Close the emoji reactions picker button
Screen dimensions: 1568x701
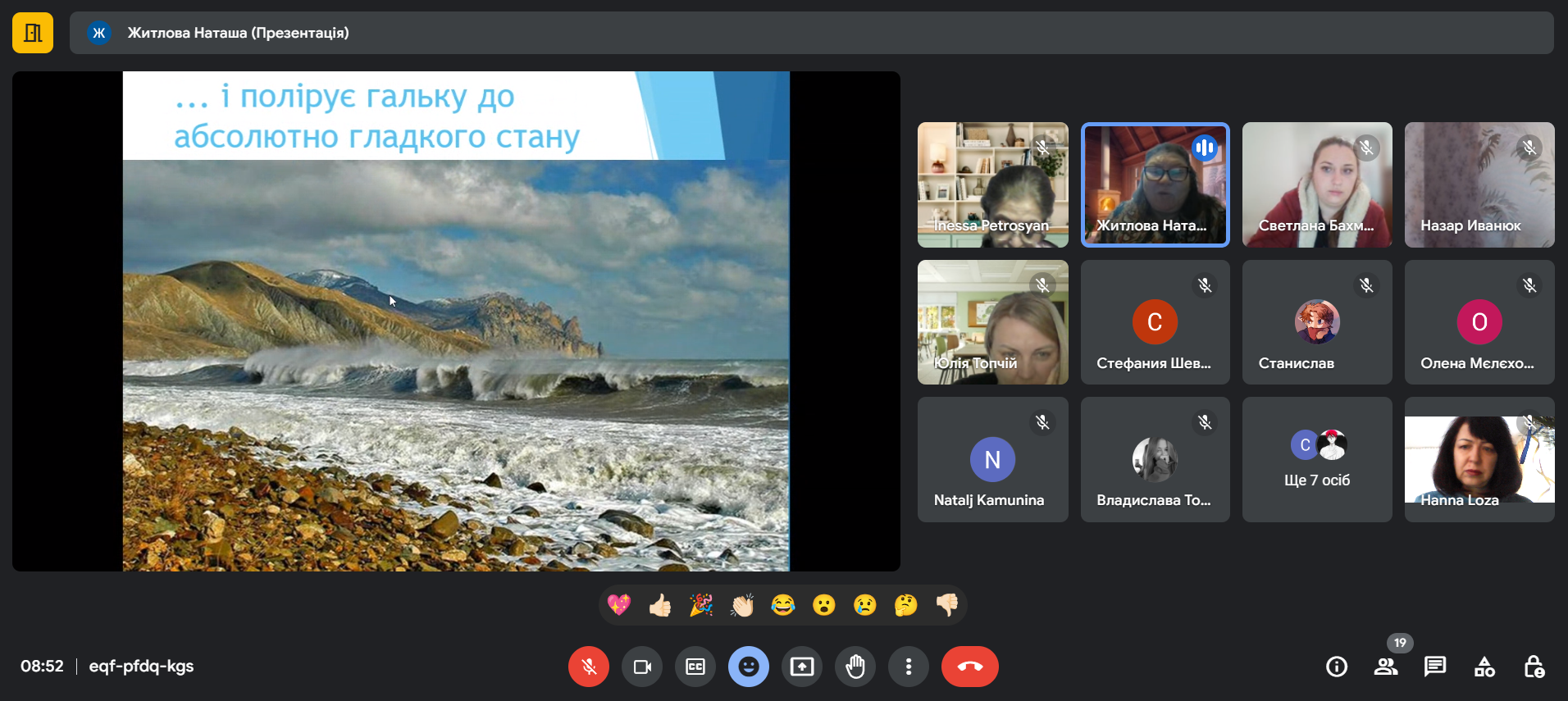click(x=748, y=667)
